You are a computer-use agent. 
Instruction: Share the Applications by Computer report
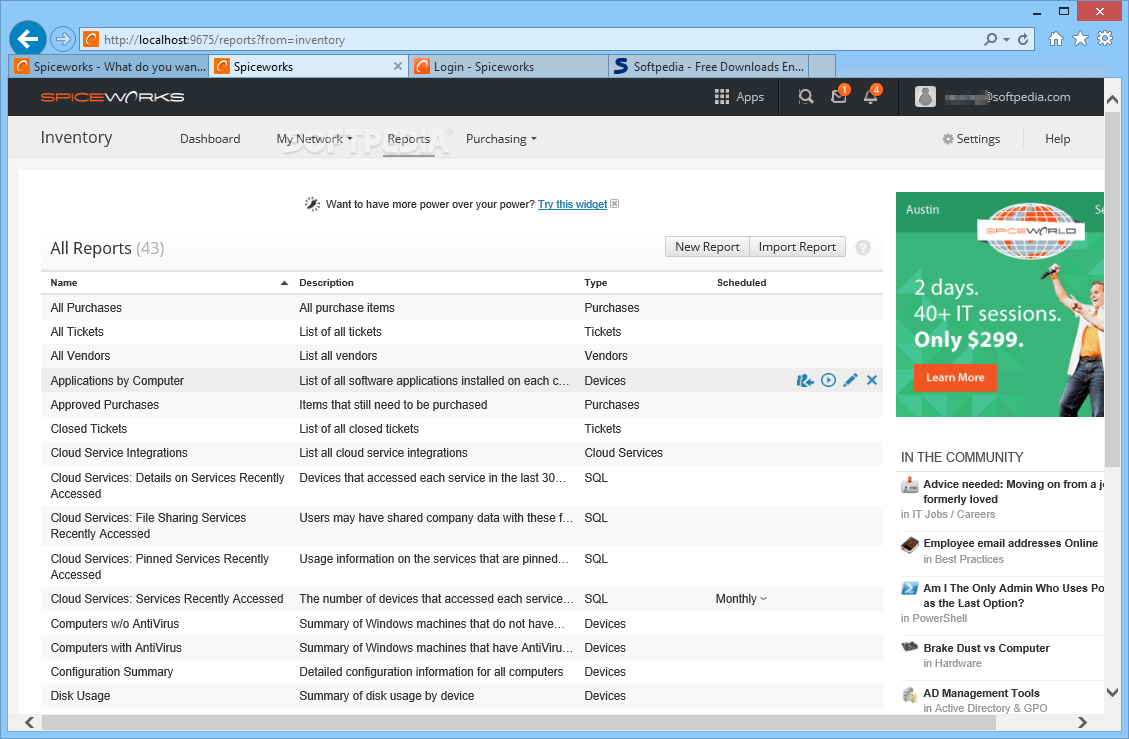tap(805, 380)
